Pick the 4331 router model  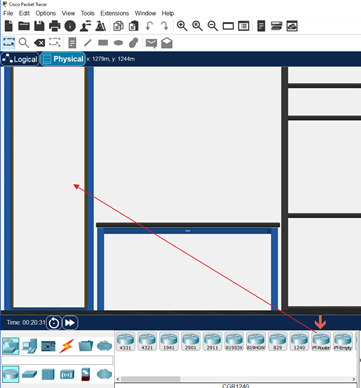(126, 341)
